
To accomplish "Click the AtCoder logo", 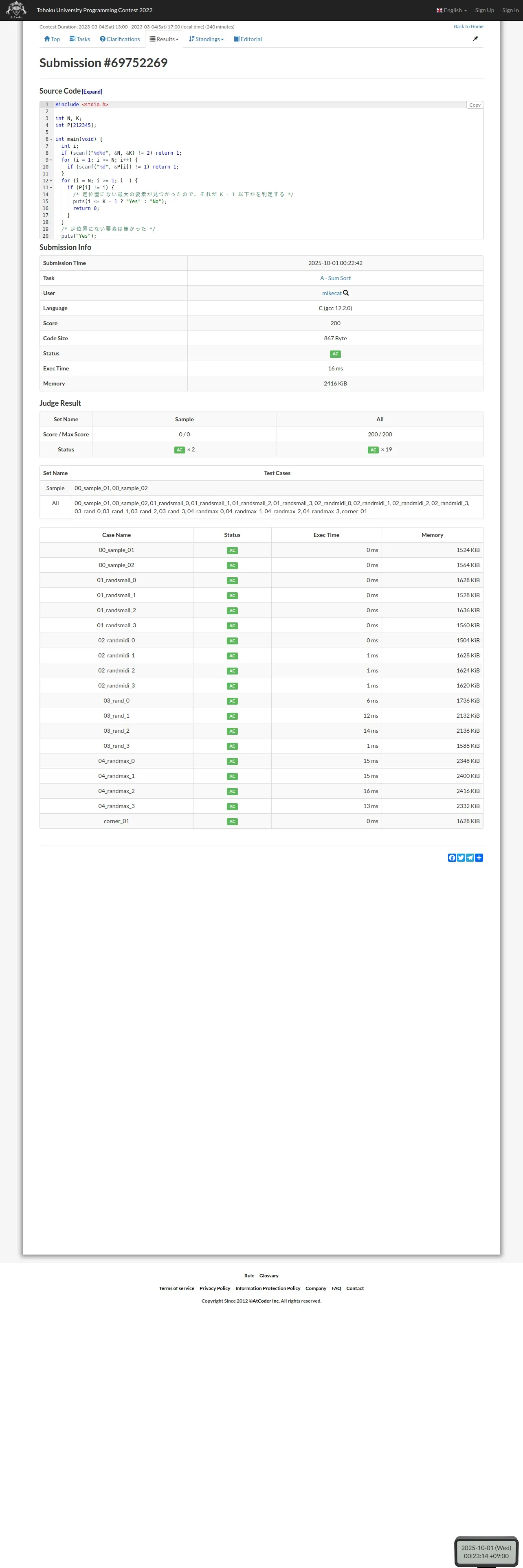I will click(16, 10).
